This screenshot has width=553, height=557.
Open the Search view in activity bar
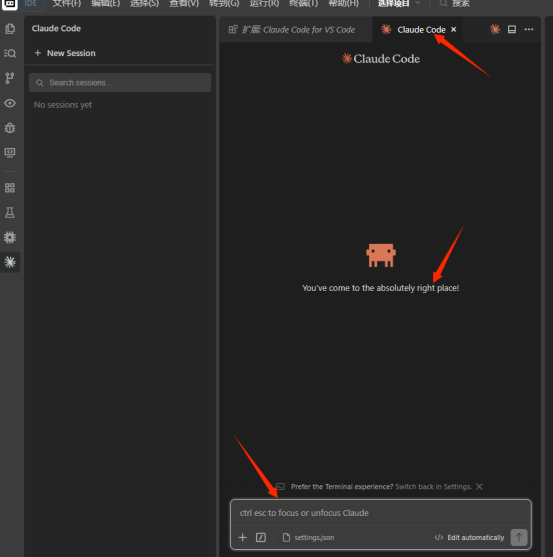[x=10, y=53]
